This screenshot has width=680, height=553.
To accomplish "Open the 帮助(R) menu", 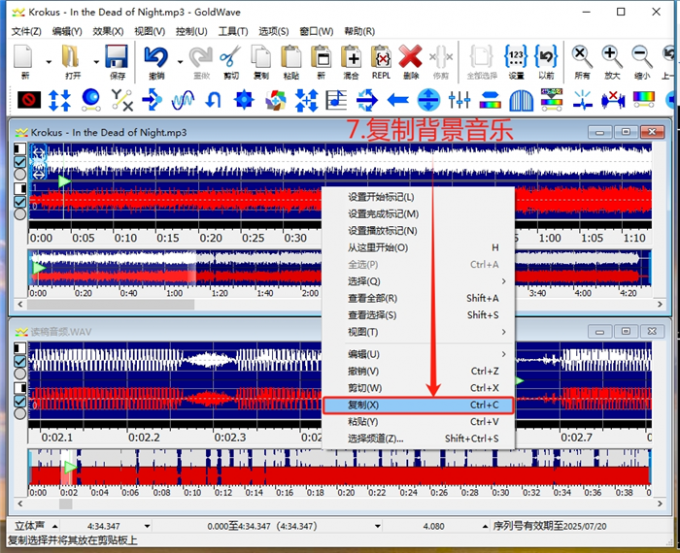I will [360, 31].
